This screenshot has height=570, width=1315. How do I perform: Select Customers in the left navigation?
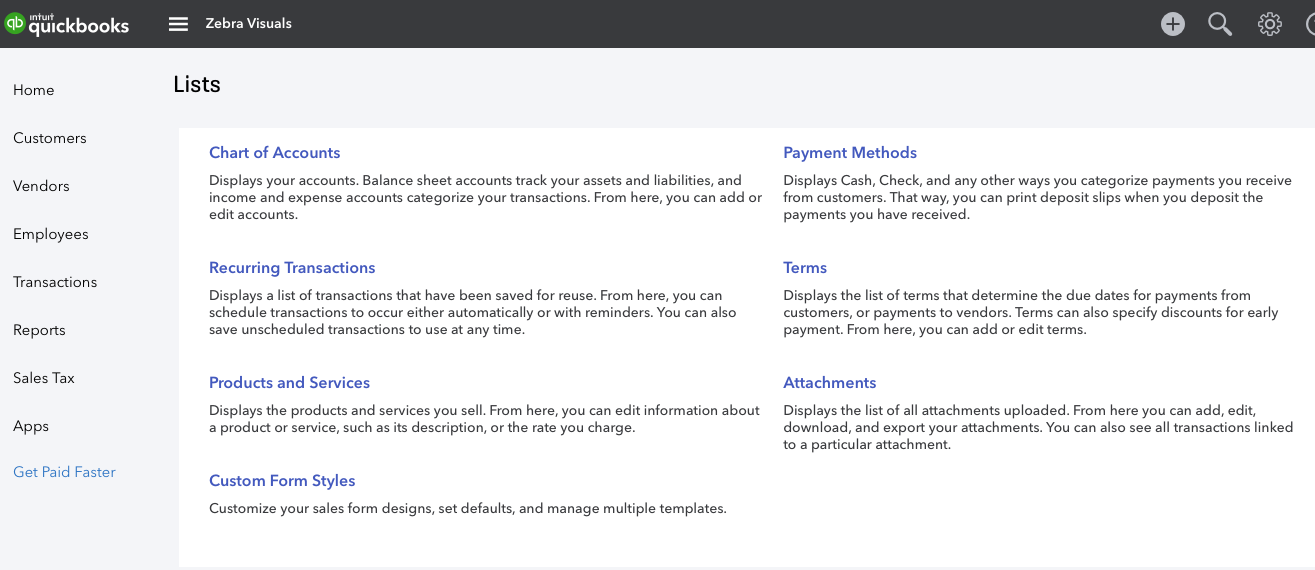point(50,138)
